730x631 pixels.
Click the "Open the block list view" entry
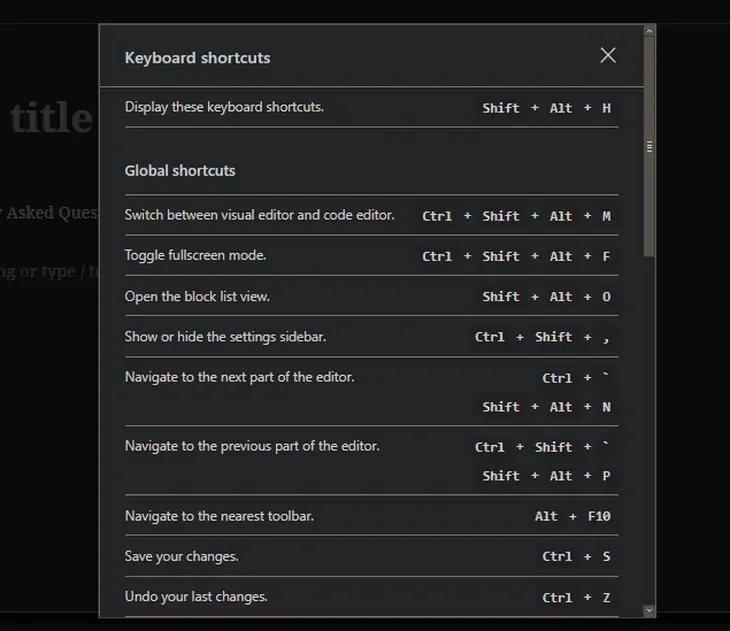pos(197,297)
